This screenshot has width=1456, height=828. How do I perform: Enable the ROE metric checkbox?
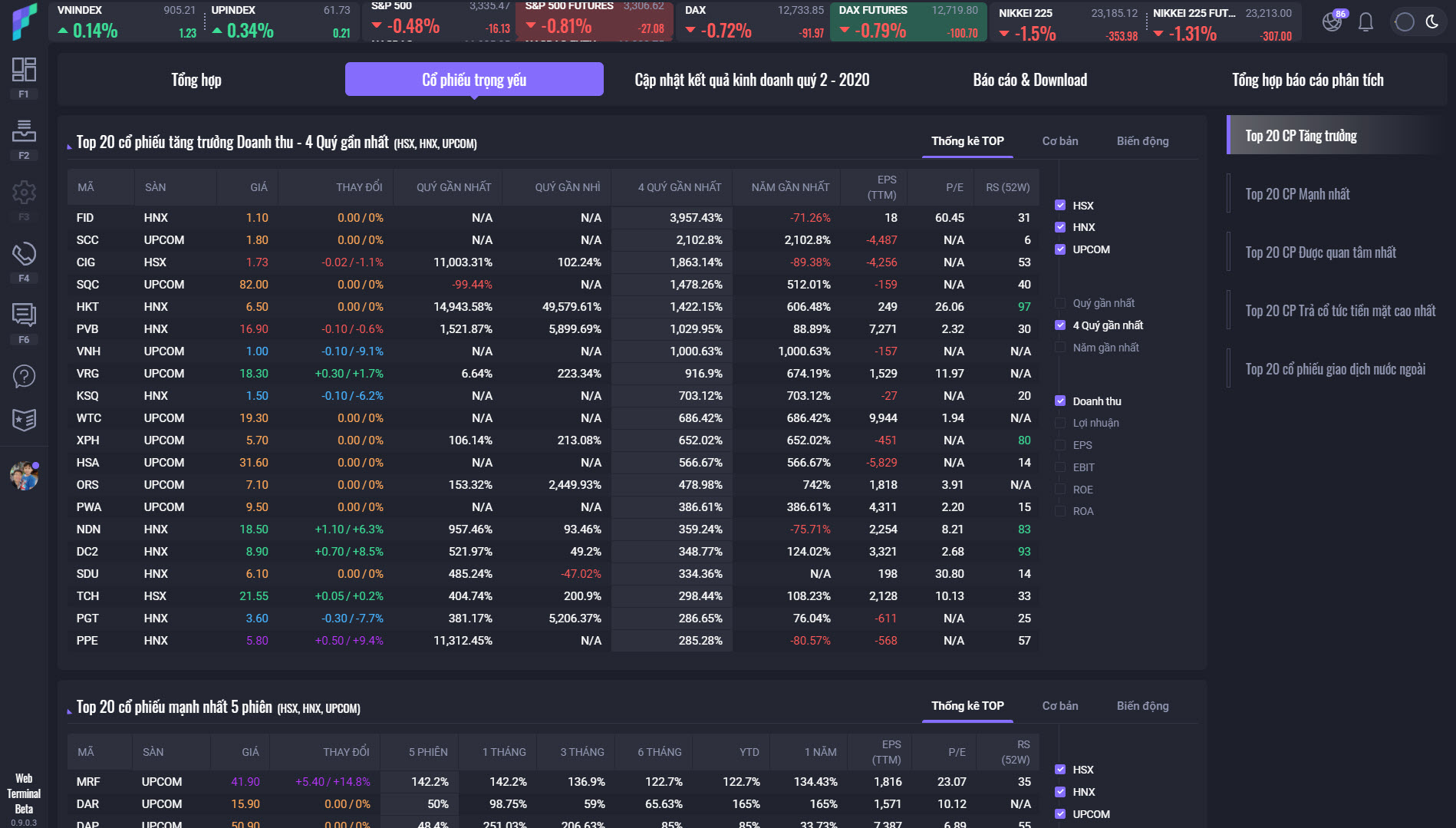point(1060,490)
